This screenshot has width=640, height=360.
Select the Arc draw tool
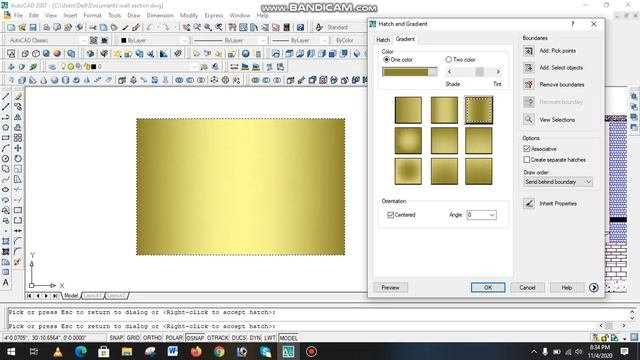6,148
